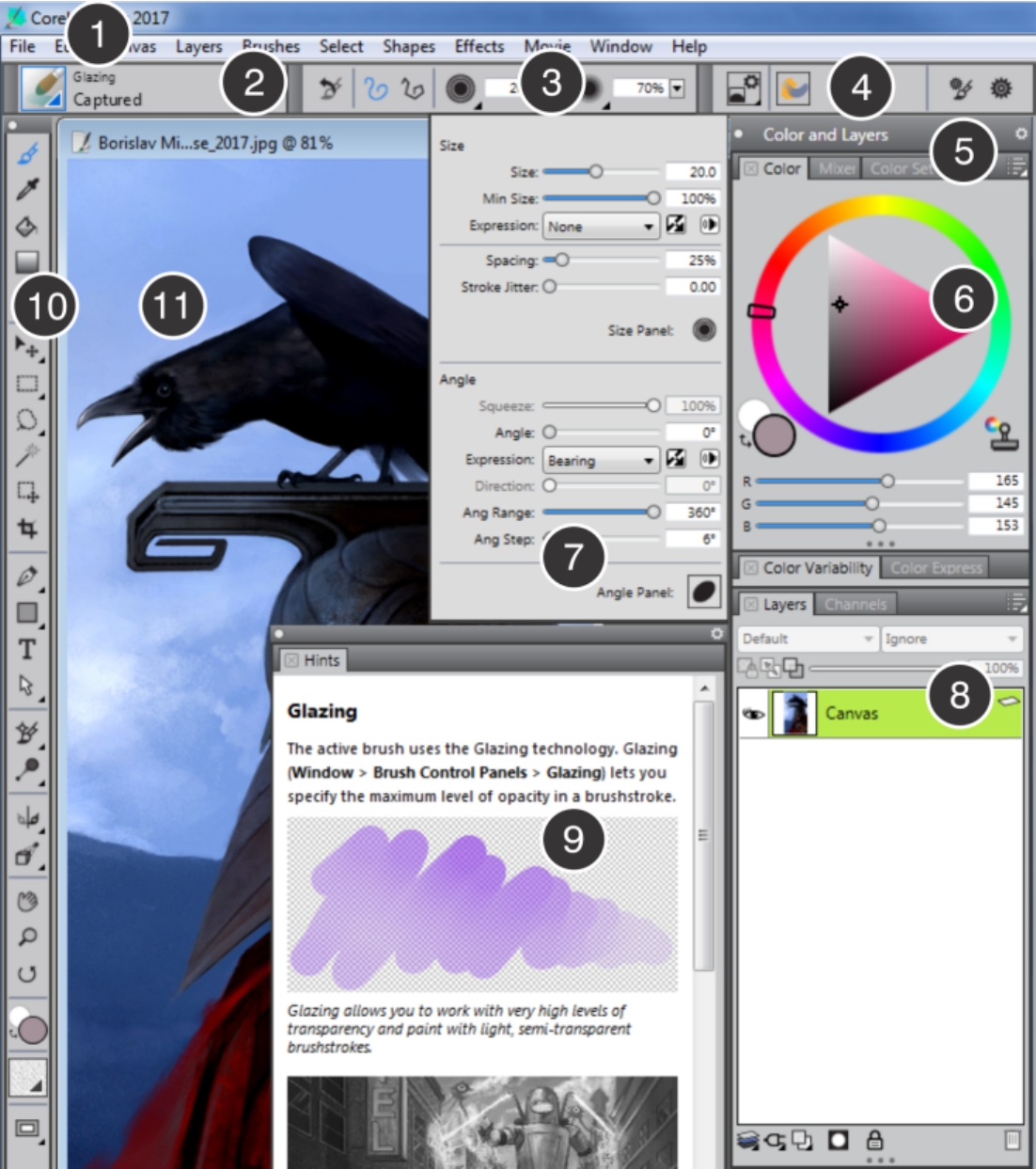The image size is (1036, 1169).
Task: Select the Rectangular Selection tool
Action: pos(27,384)
